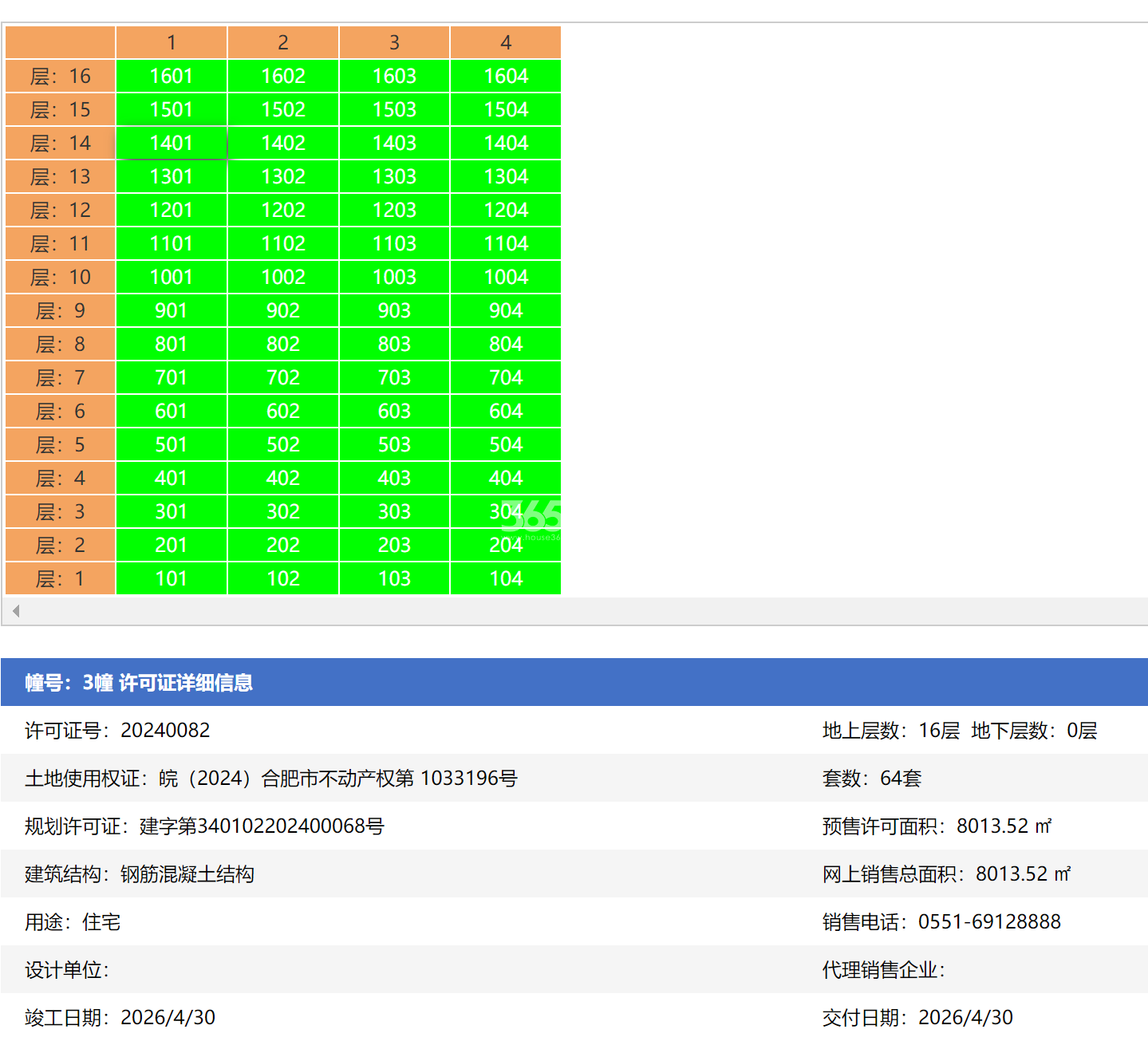The height and width of the screenshot is (1041, 1148).
Task: Click room 1304 cell
Action: pos(506,176)
